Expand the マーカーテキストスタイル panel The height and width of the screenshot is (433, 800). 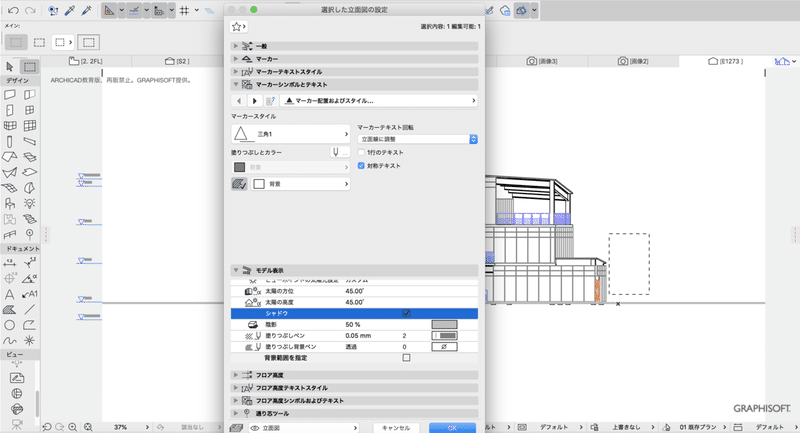coord(236,71)
